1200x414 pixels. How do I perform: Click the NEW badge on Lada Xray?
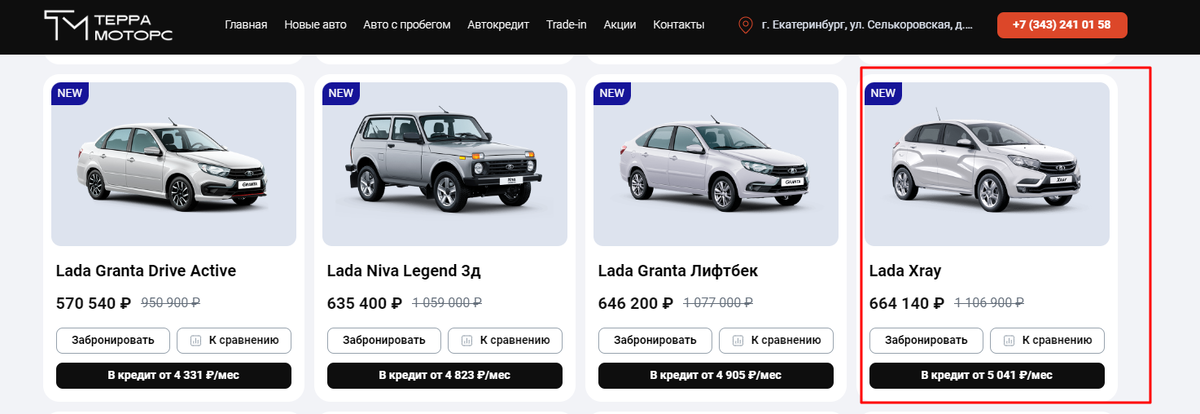click(883, 93)
